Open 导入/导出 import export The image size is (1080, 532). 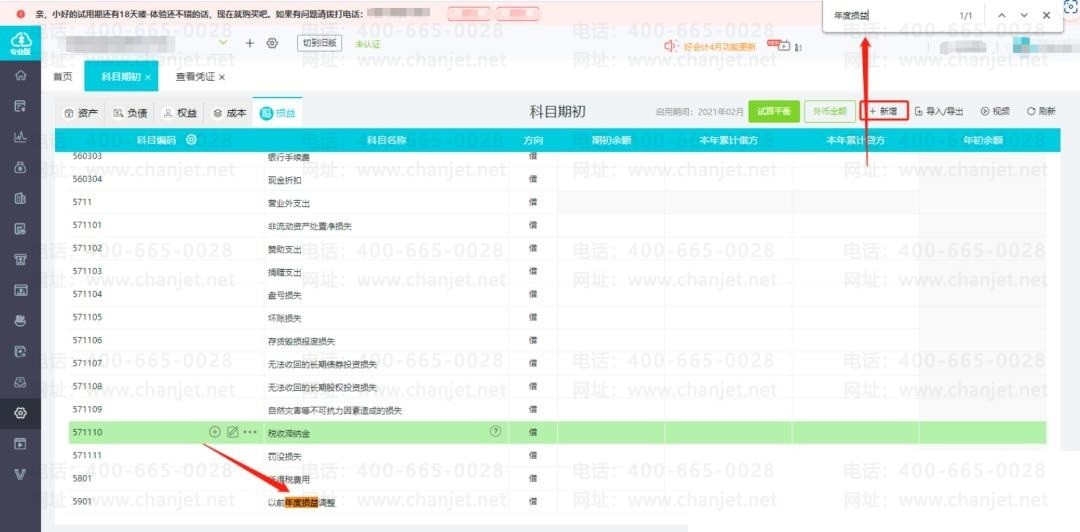click(x=939, y=111)
